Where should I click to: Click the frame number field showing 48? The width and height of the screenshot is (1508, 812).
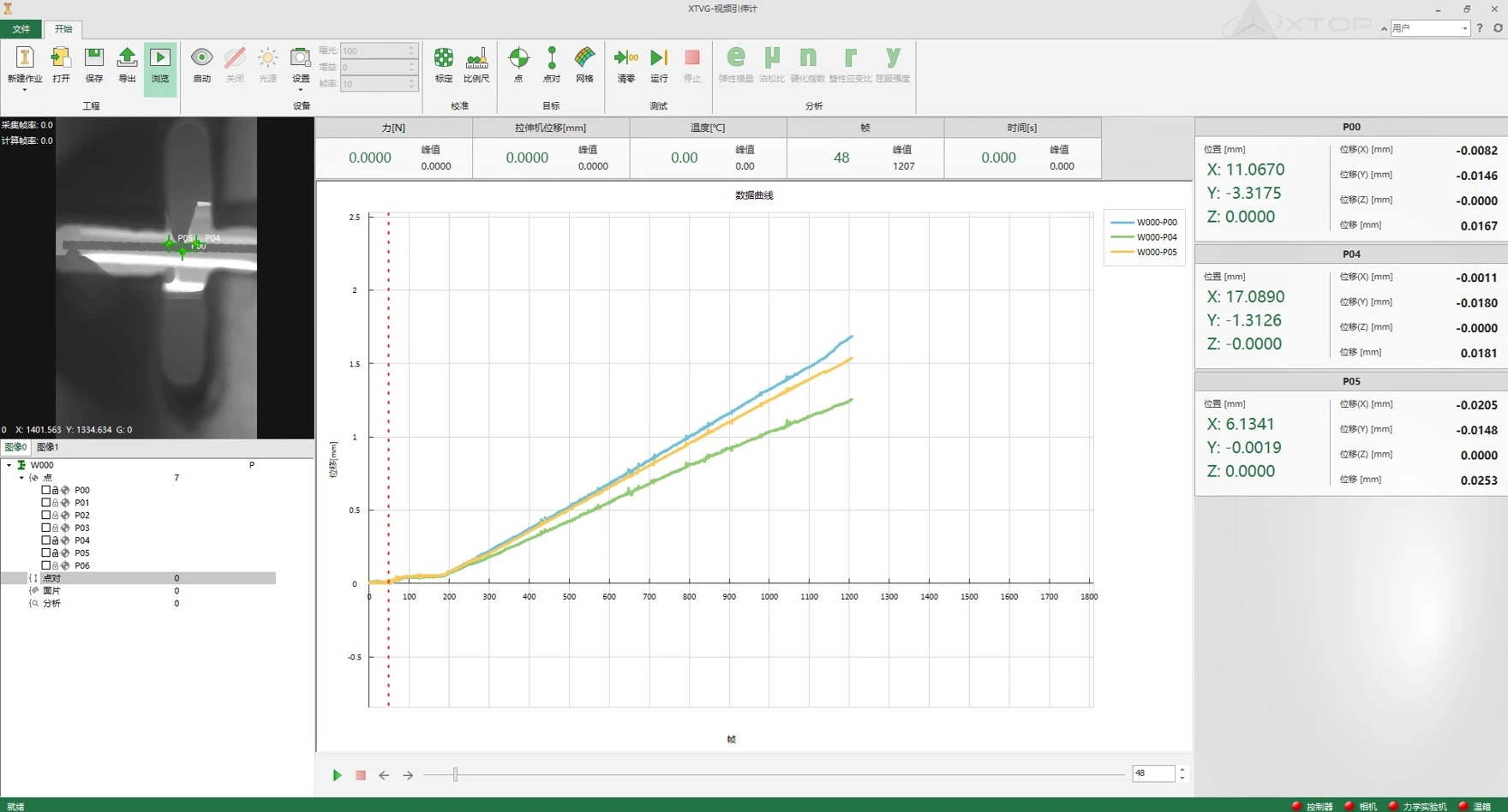(1153, 773)
